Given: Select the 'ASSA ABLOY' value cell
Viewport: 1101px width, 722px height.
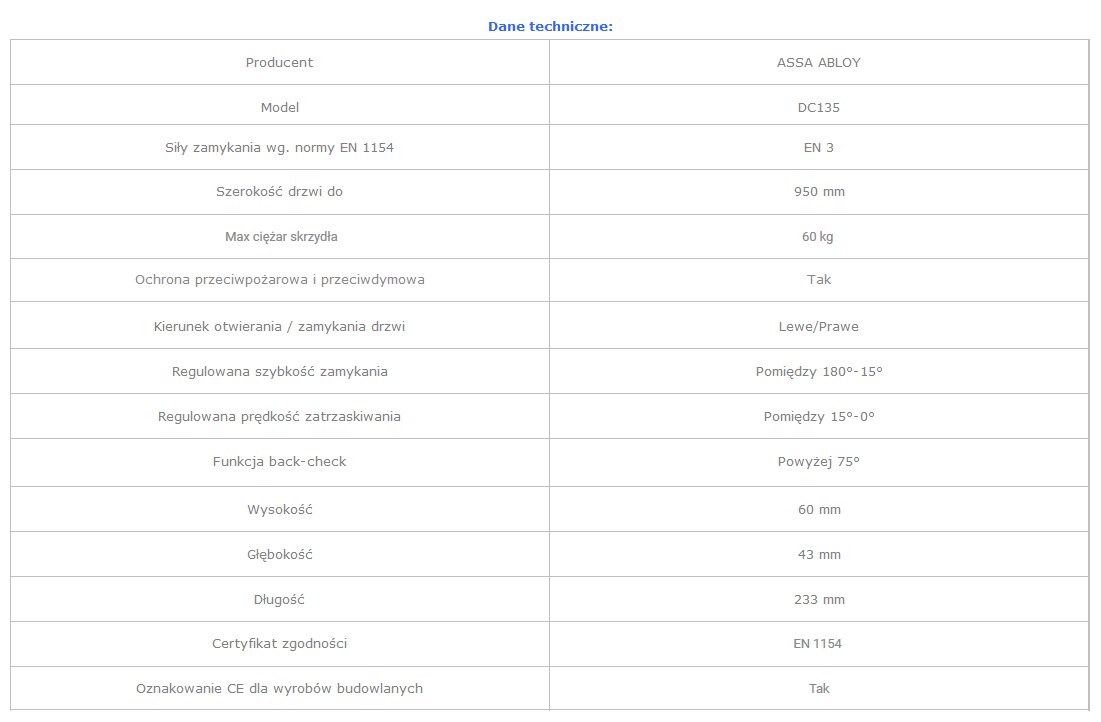Looking at the screenshot, I should (x=818, y=62).
